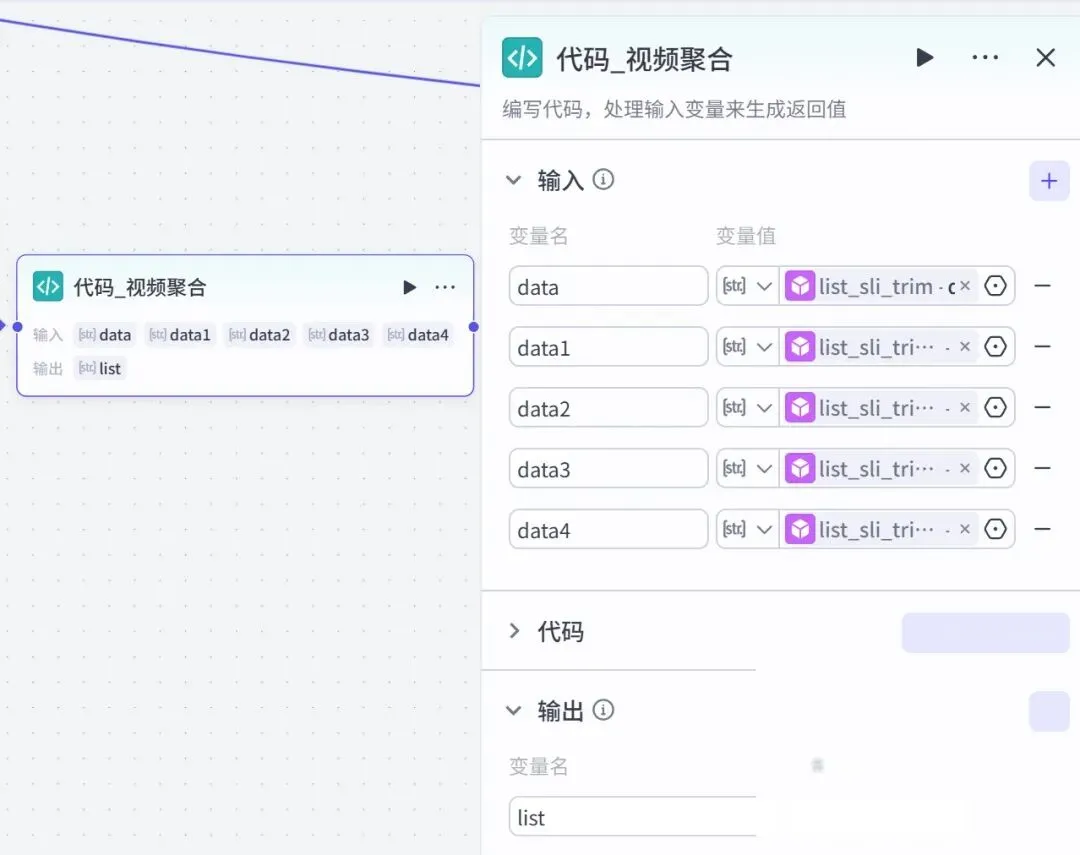This screenshot has width=1080, height=855.
Task: Delete the data3 input row
Action: [1043, 468]
